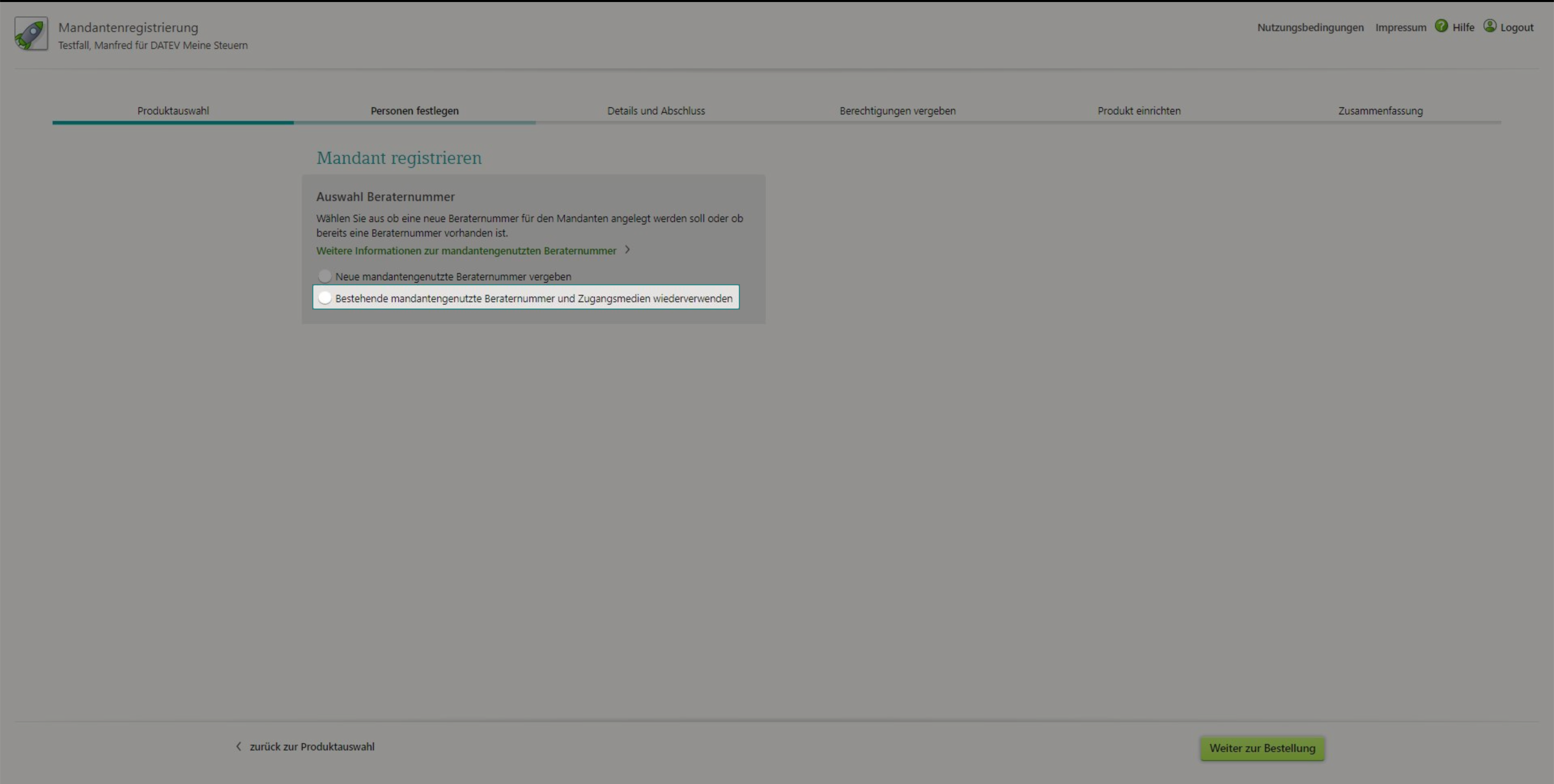Click the green Hilfe question mark icon

[1441, 26]
